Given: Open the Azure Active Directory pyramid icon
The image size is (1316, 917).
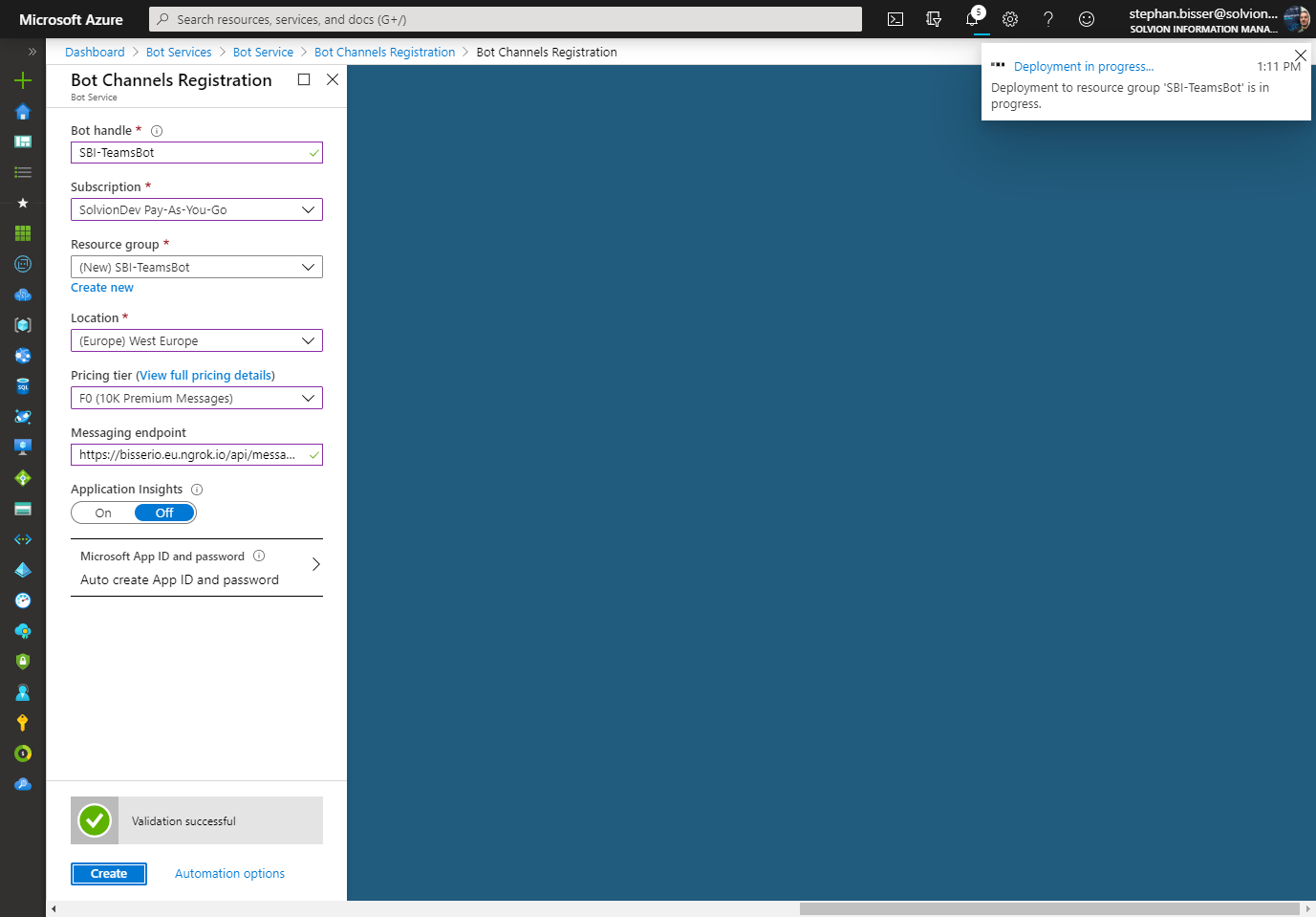Looking at the screenshot, I should click(23, 570).
